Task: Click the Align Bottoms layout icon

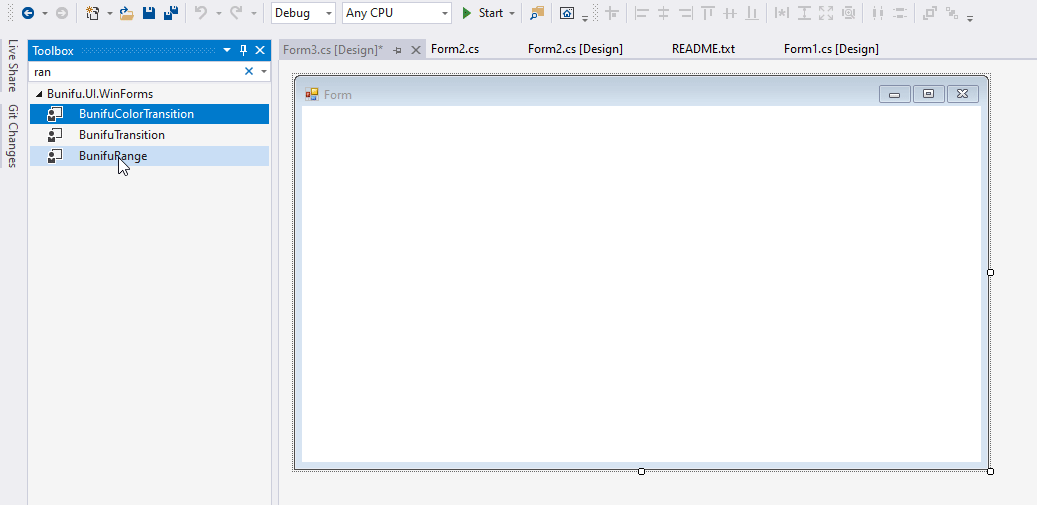Action: 752,13
